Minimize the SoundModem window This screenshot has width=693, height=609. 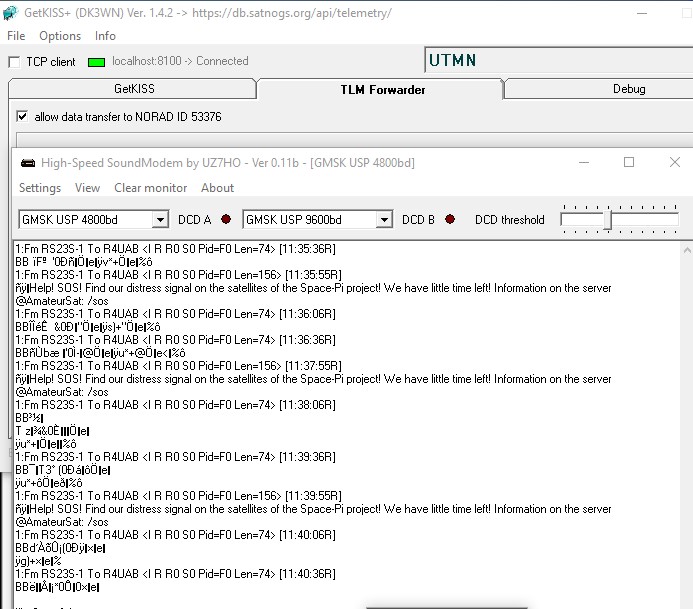pyautogui.click(x=584, y=162)
